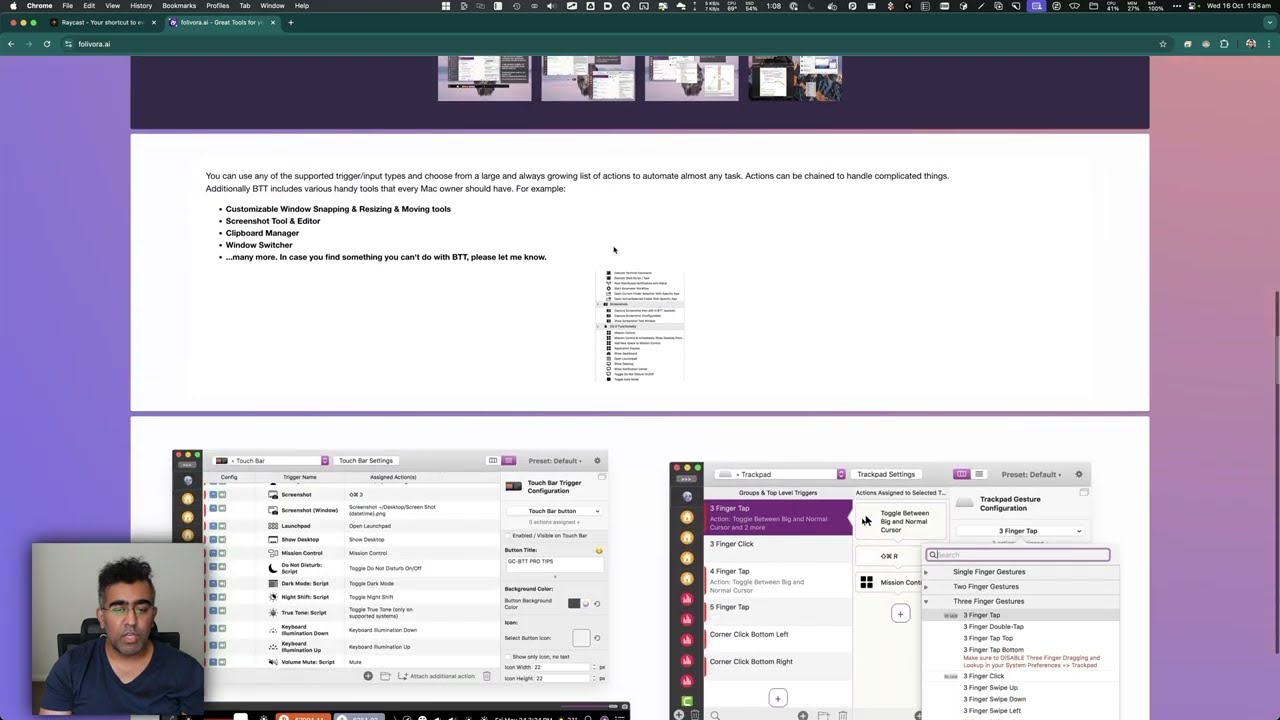Select the purple list view toggle in the Touch Bar screenshot
The width and height of the screenshot is (1280, 720).
point(508,461)
